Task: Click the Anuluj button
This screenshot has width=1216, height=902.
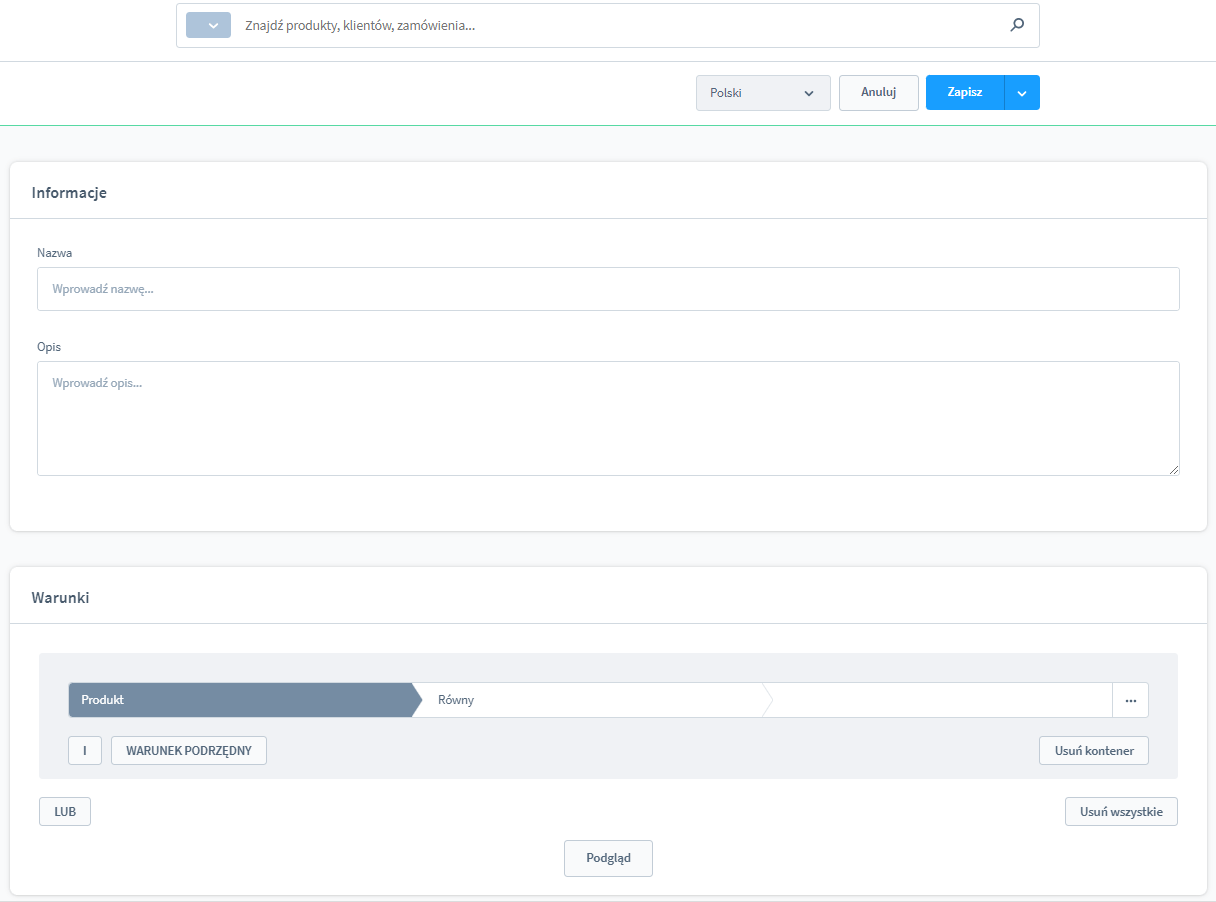Action: (x=878, y=93)
